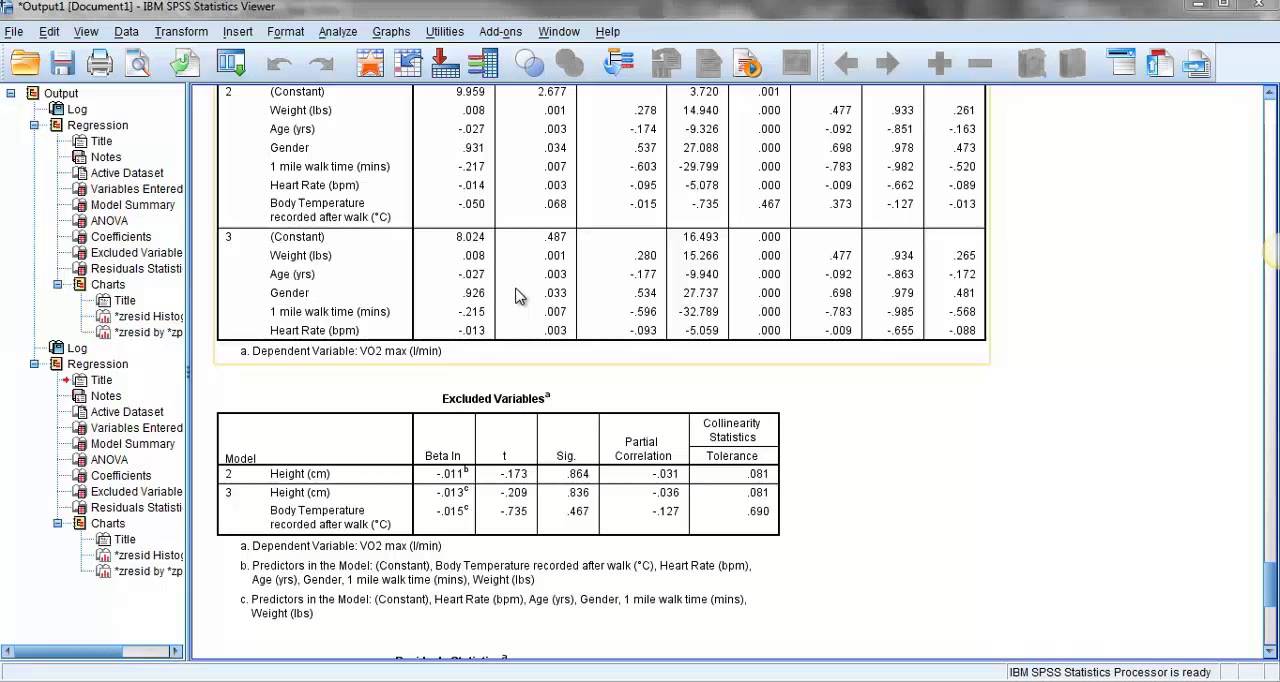1280x682 pixels.
Task: Click the std. error value 2.677 cell
Action: click(551, 92)
